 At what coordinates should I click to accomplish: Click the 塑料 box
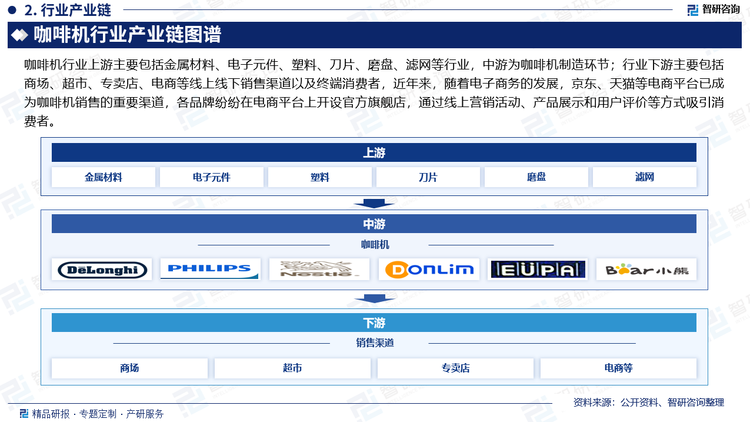click(320, 177)
